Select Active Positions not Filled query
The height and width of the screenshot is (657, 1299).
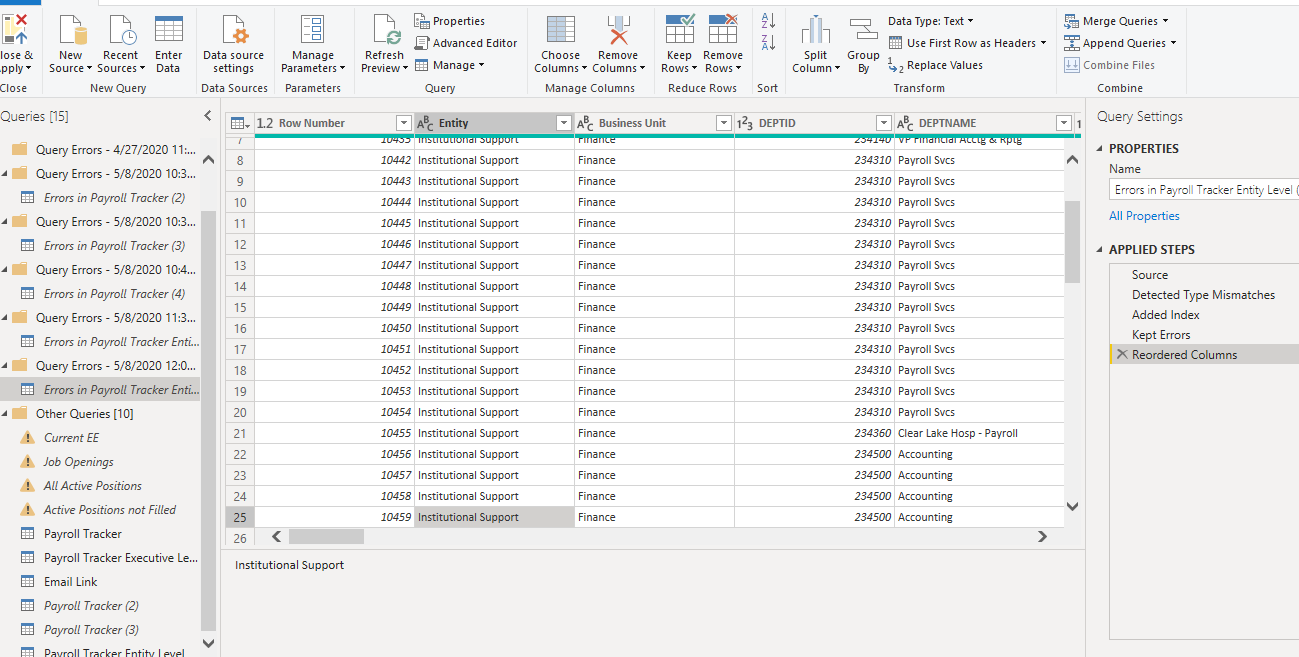click(109, 510)
